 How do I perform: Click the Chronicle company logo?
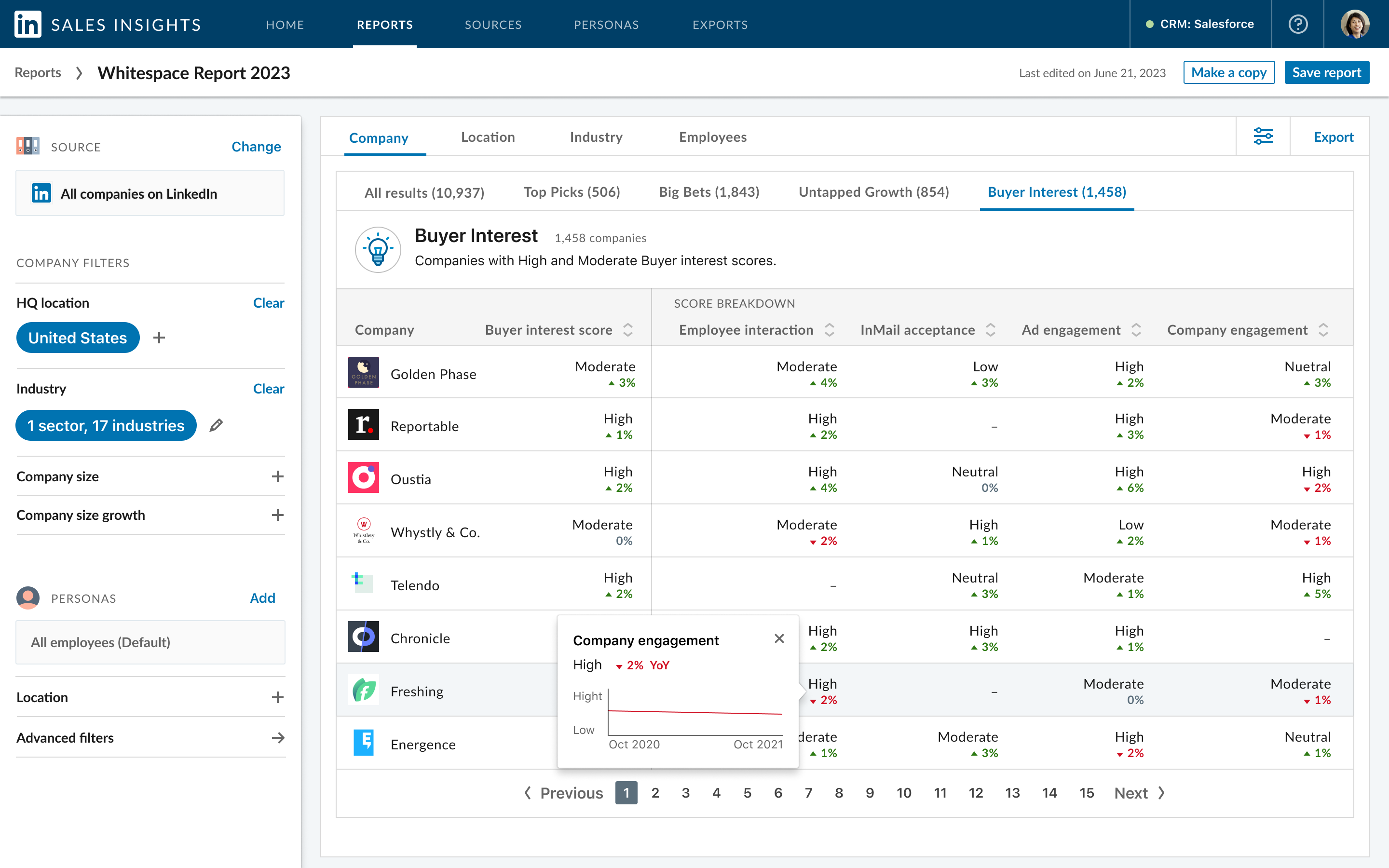[363, 637]
